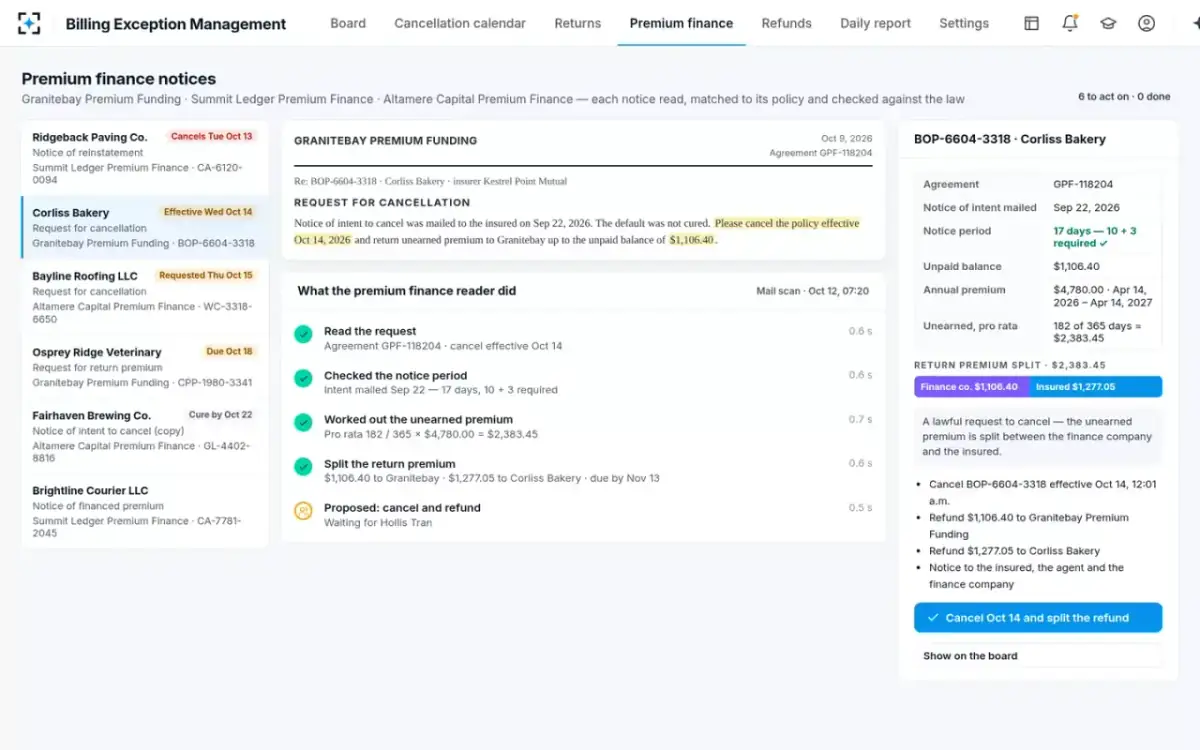Open the Cancellation calendar tab

pyautogui.click(x=460, y=23)
